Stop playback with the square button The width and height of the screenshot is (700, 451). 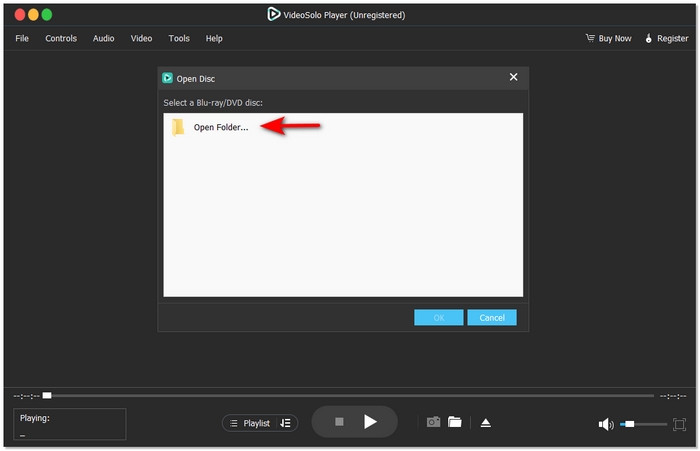pos(339,422)
